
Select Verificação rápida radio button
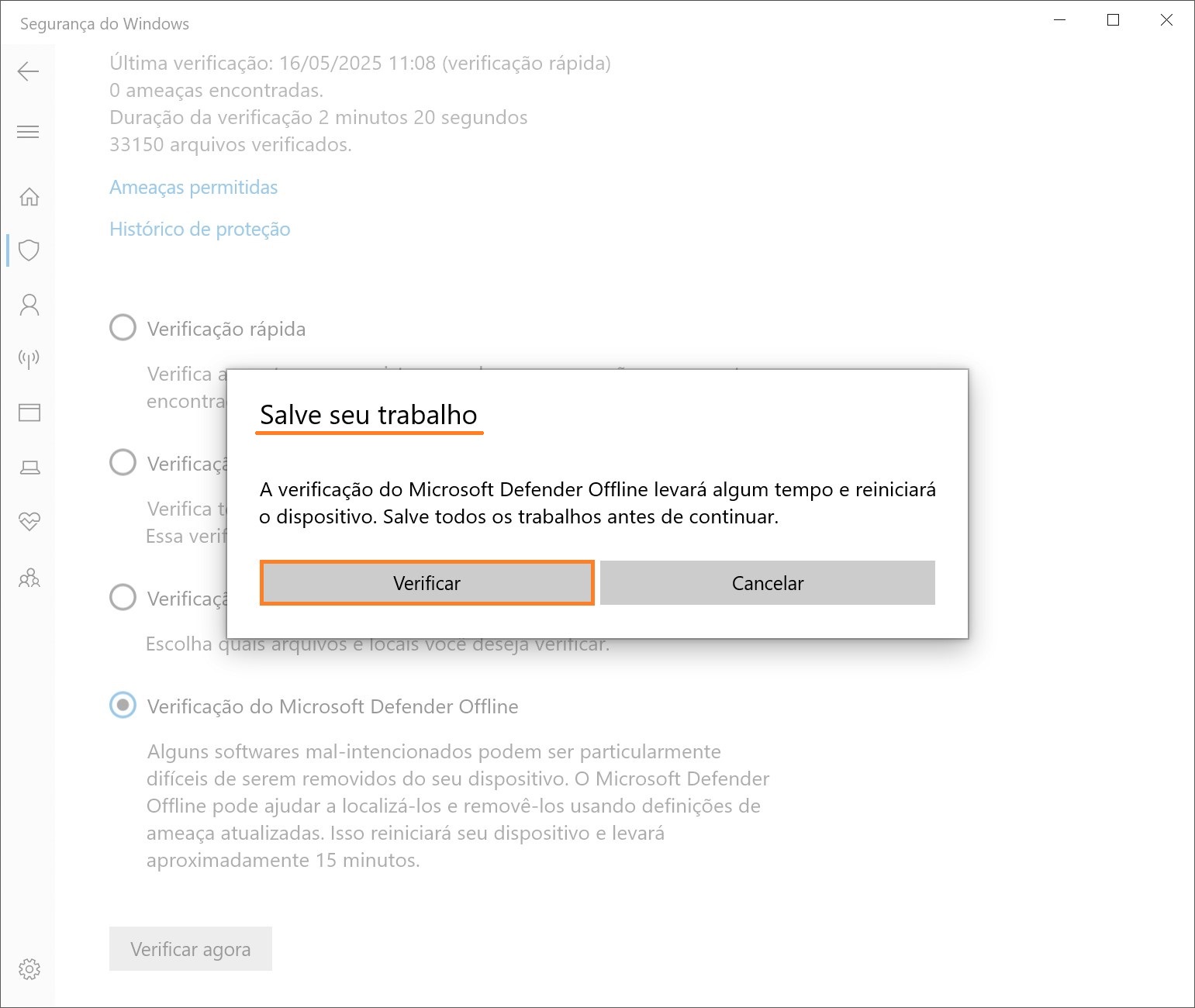[123, 327]
